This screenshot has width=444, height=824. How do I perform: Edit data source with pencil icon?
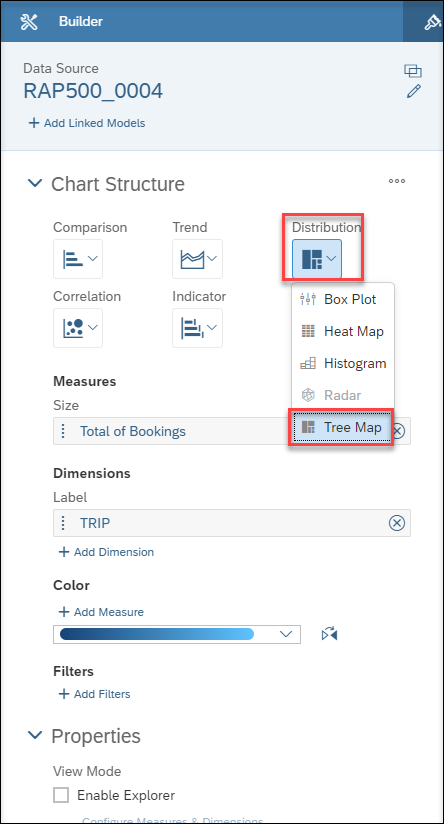pyautogui.click(x=414, y=91)
